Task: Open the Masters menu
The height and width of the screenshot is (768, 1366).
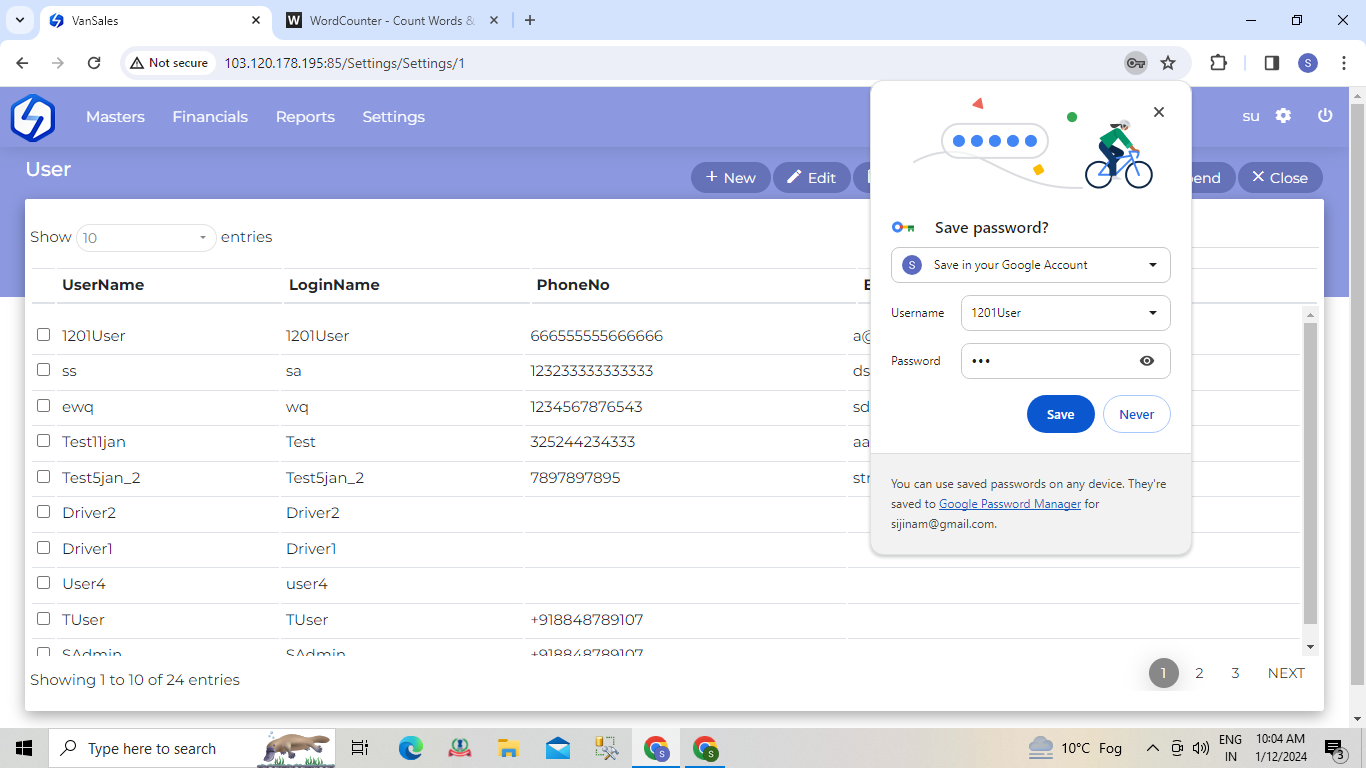Action: [x=115, y=117]
